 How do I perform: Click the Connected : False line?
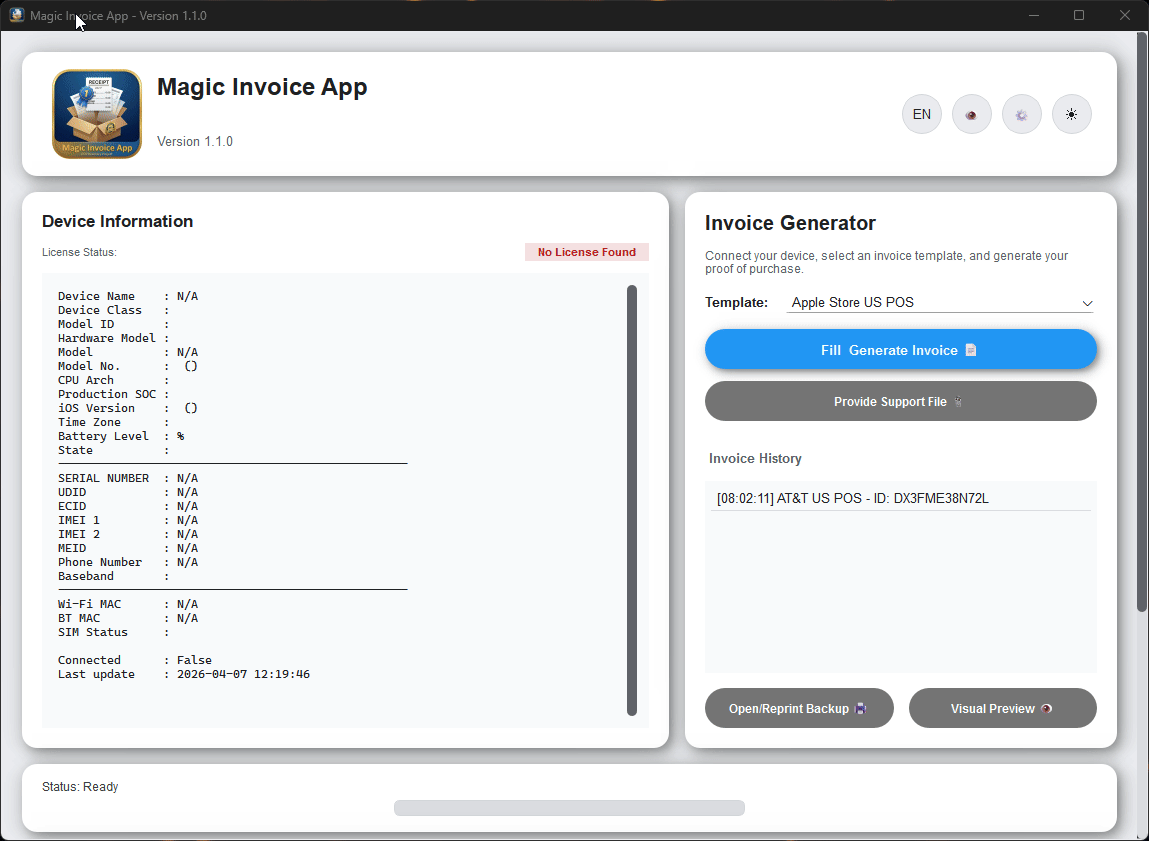(135, 660)
